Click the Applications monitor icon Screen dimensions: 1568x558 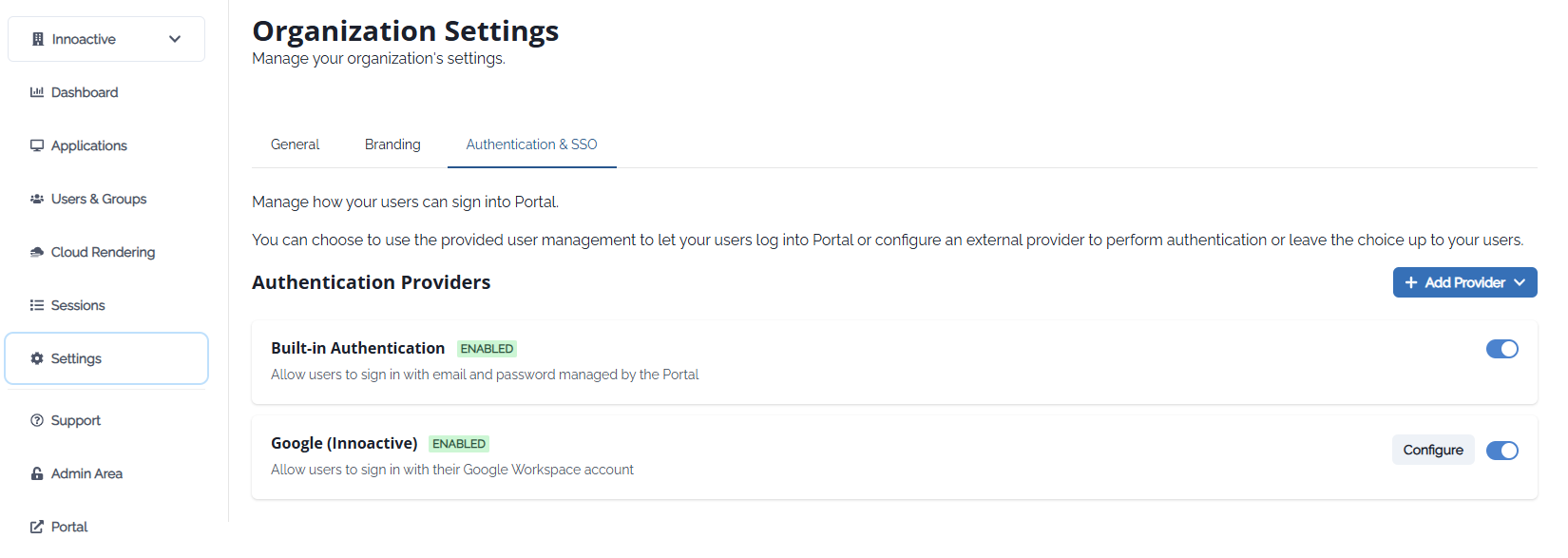[x=37, y=145]
